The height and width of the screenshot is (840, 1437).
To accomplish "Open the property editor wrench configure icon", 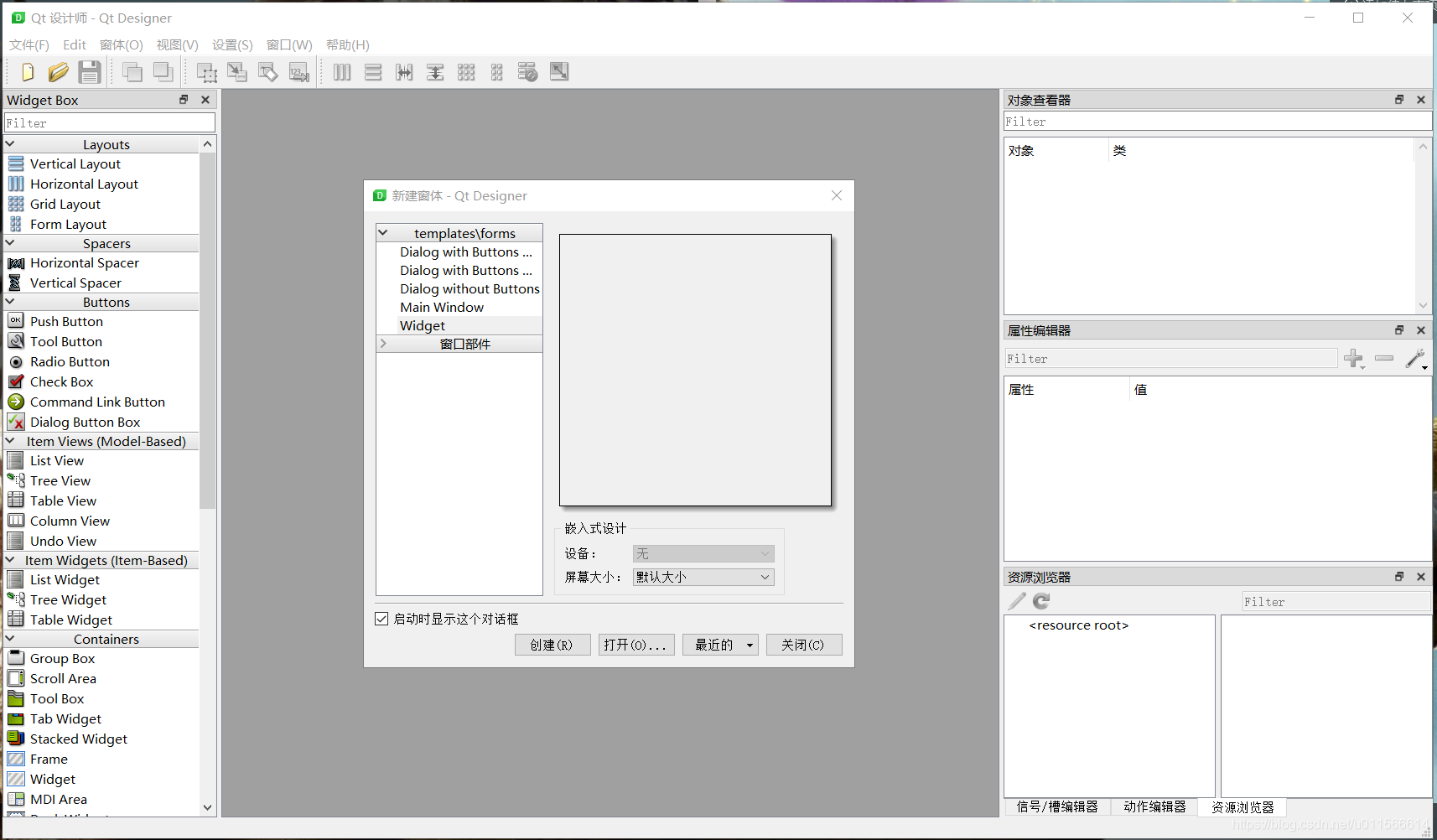I will [1416, 359].
